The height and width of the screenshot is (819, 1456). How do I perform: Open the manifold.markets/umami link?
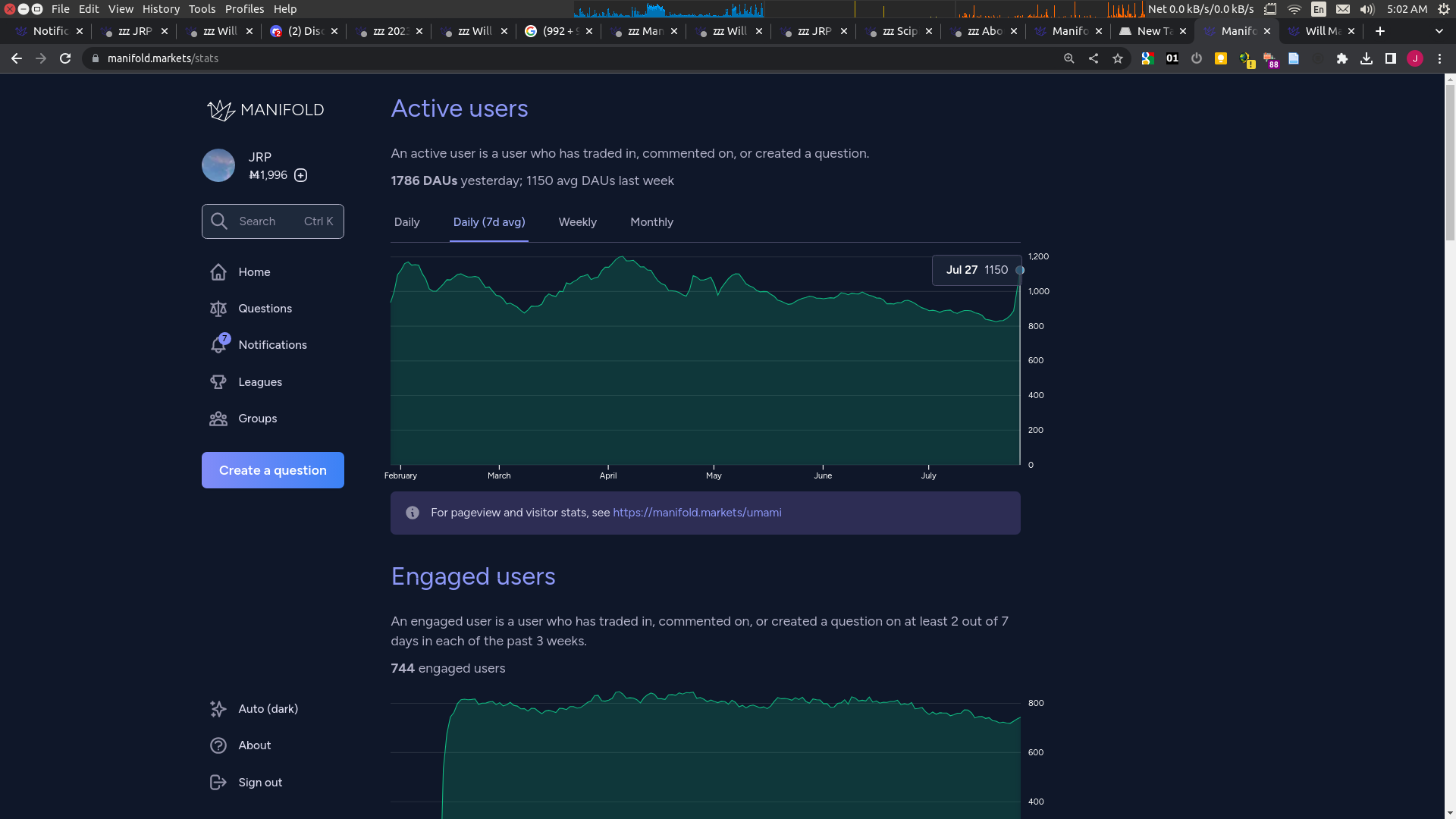tap(697, 513)
